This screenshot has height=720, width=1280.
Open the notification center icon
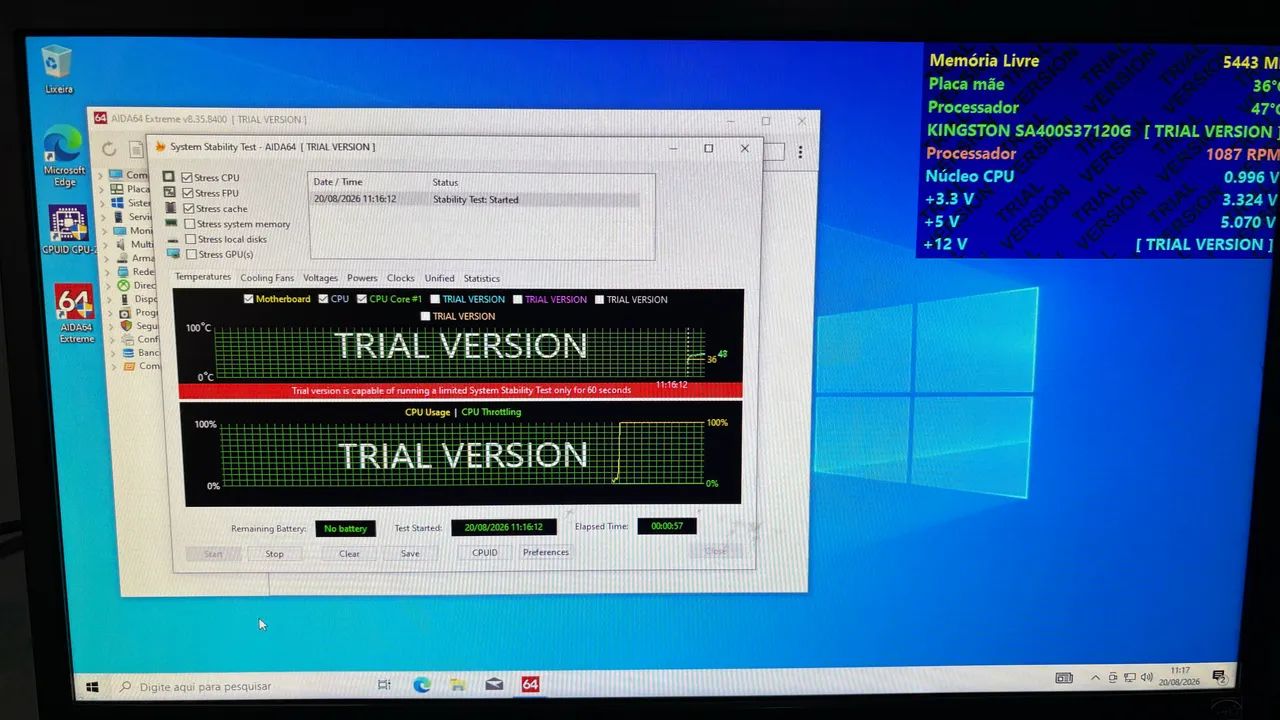point(1220,677)
